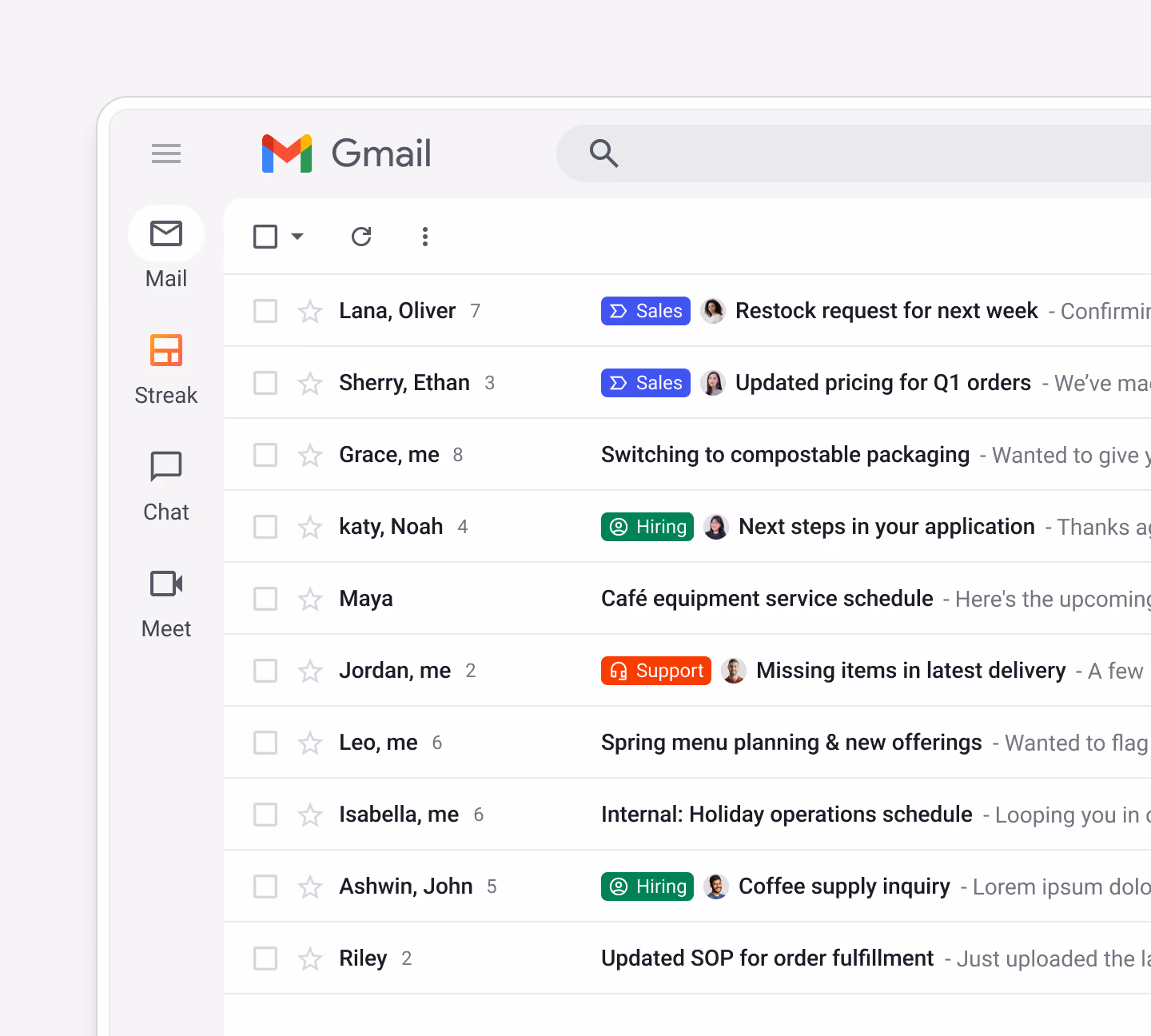Click Hiring label on Next steps email
Viewport: 1151px width, 1036px height.
tap(647, 527)
